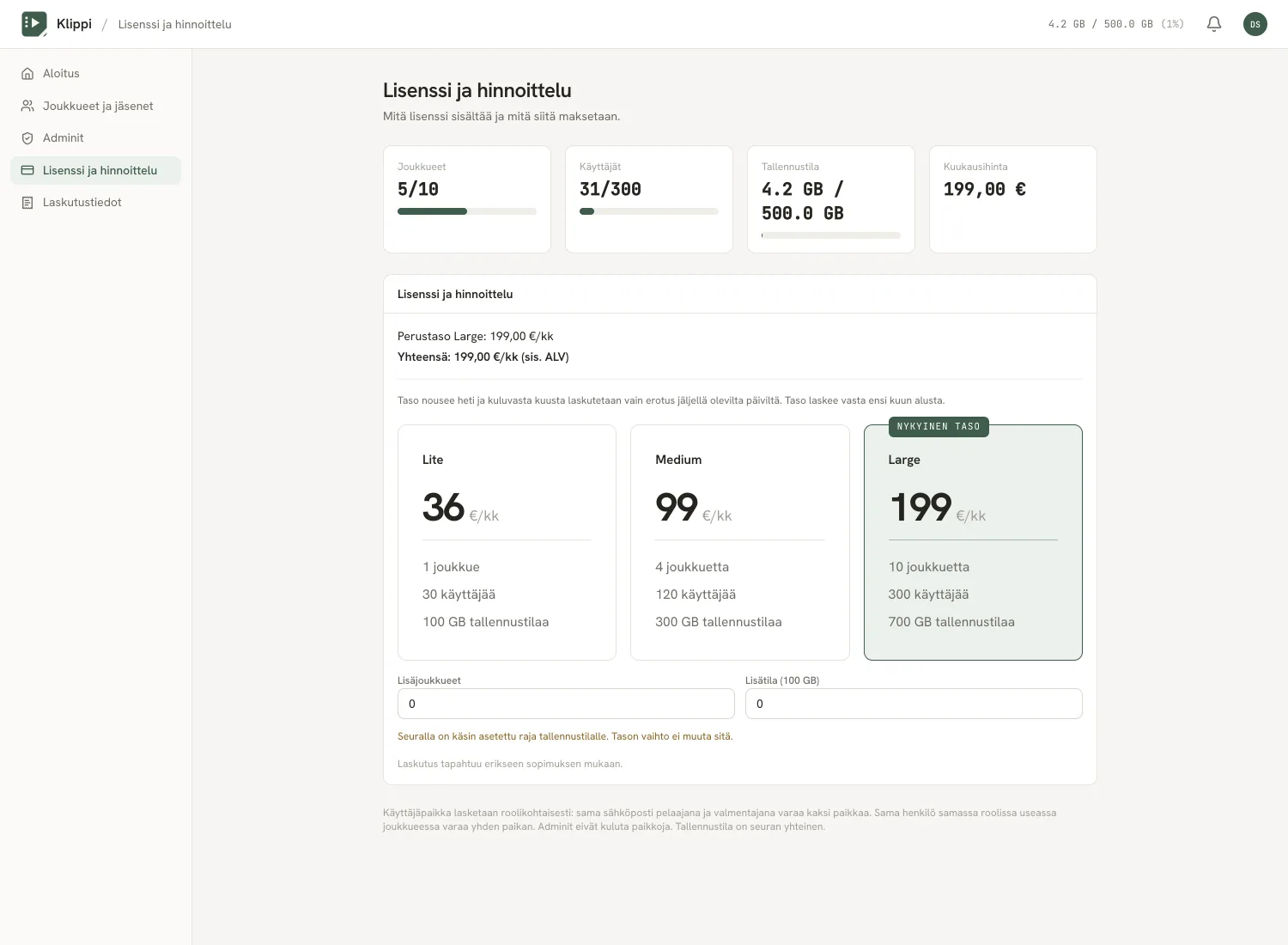1288x945 pixels.
Task: Focus the Lisätila (100 GB) input field
Action: point(914,704)
